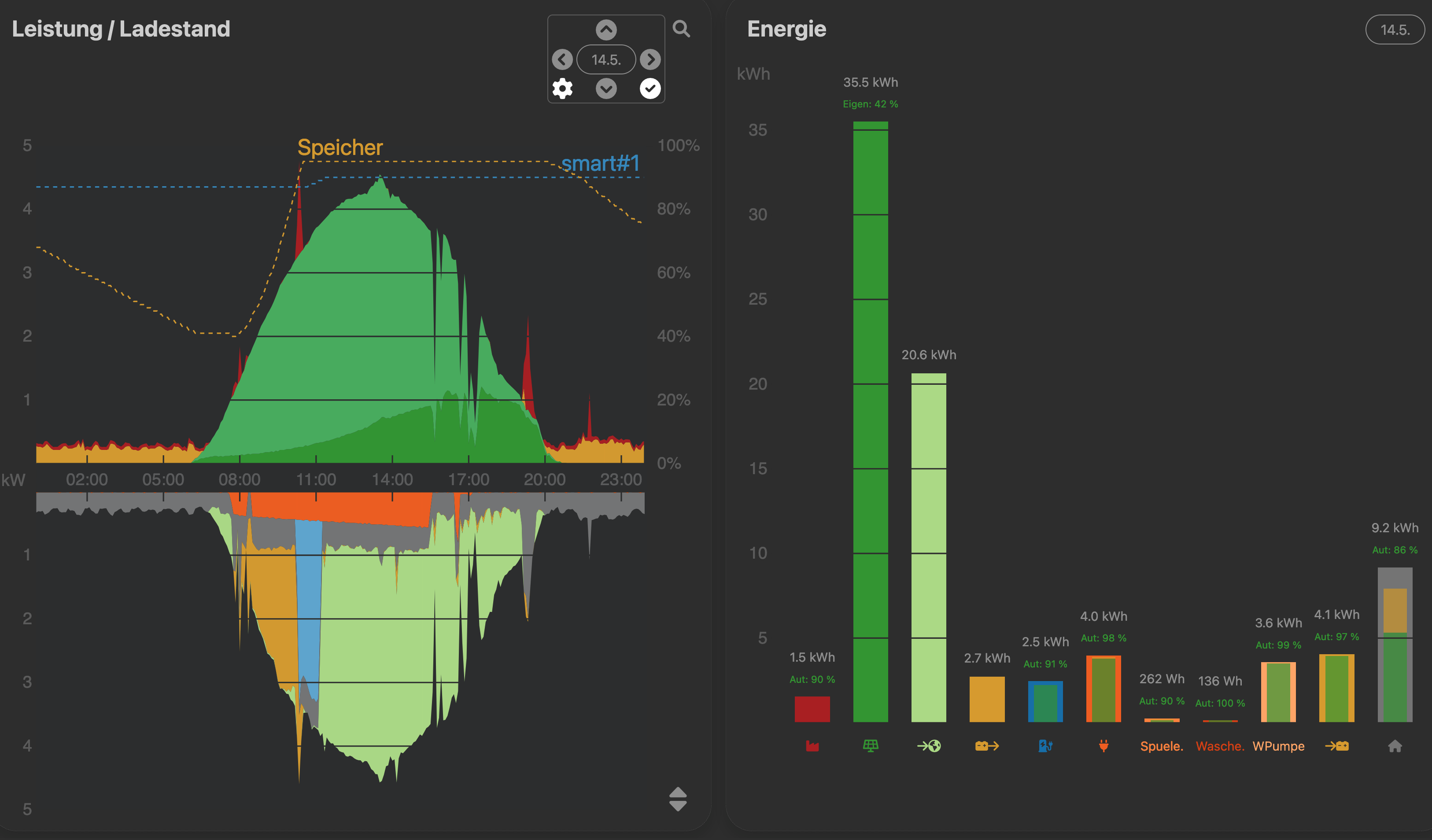Toggle the Speicher charge level legend
This screenshot has width=1432, height=840.
[x=340, y=147]
